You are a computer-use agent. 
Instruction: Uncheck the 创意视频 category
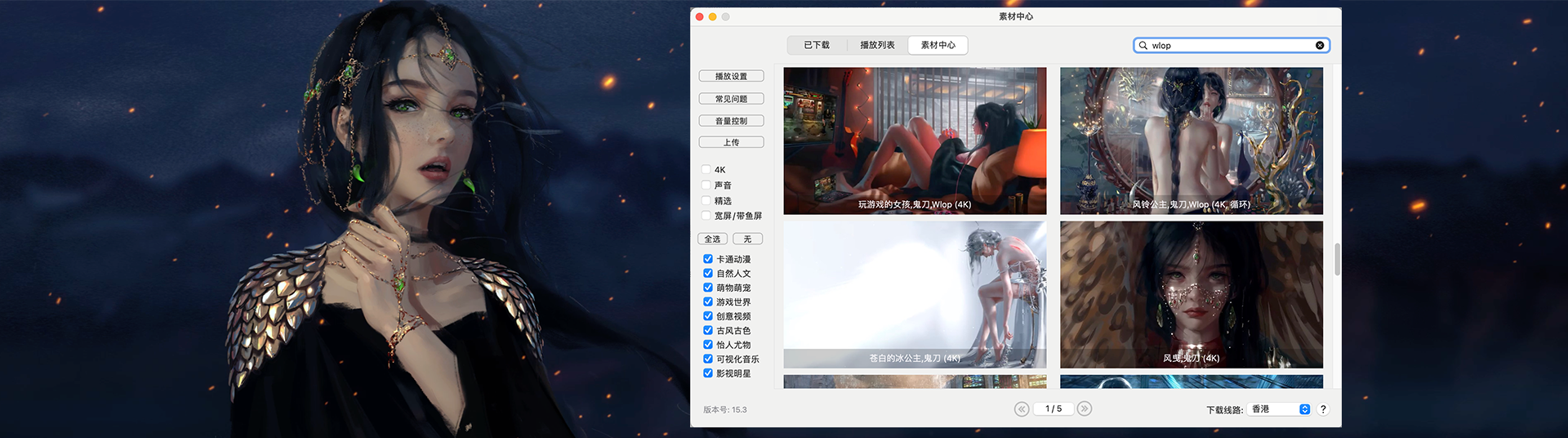tap(708, 316)
